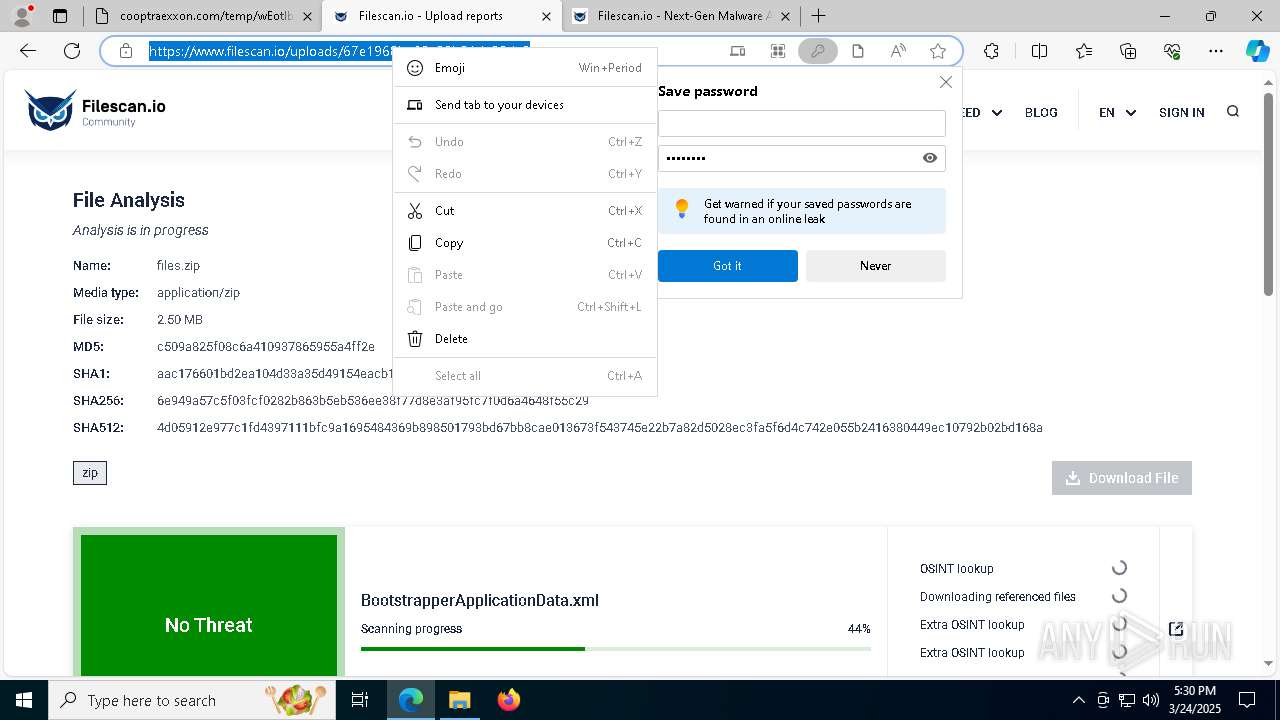Open Task View on taskbar

360,700
